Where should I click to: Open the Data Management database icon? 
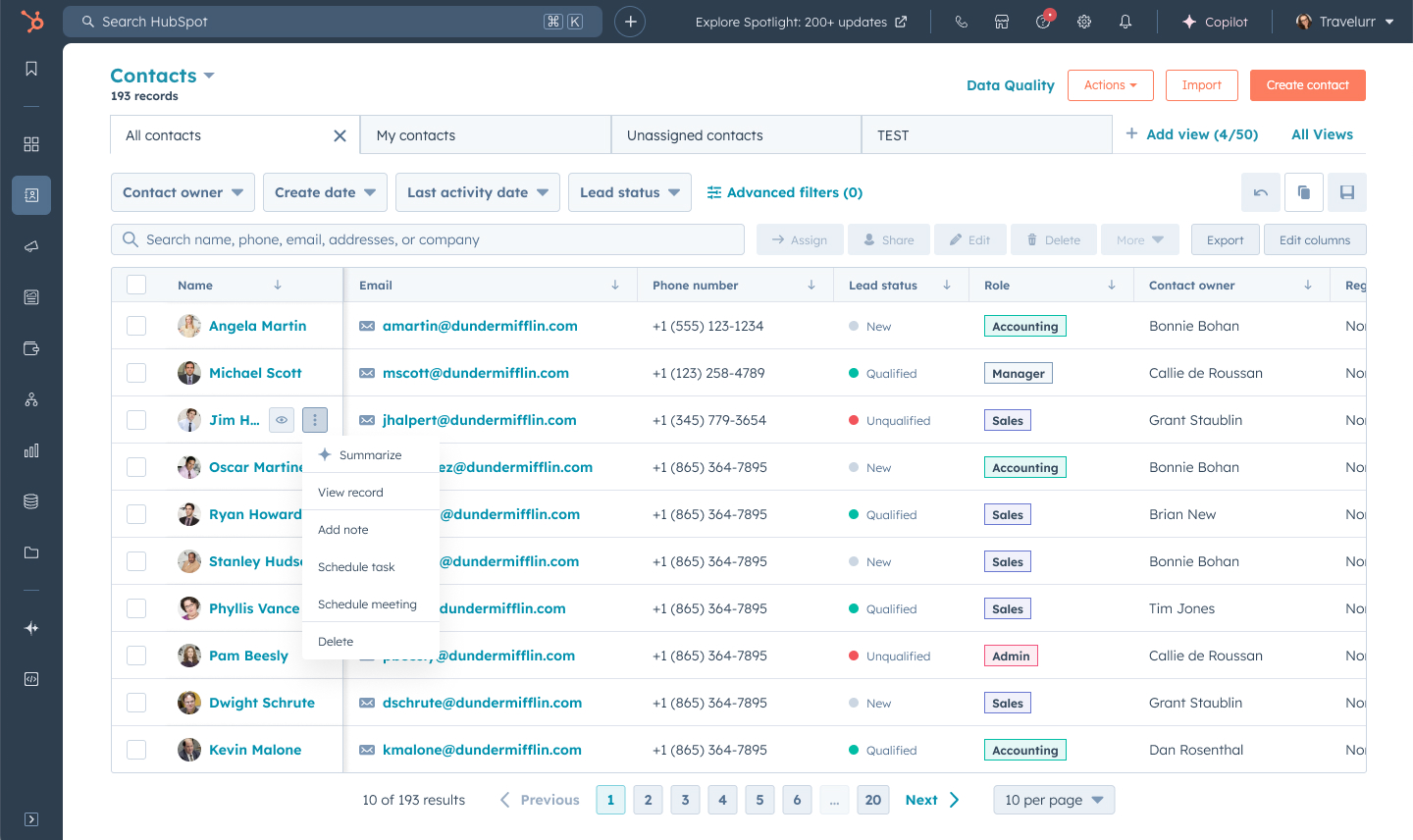pyautogui.click(x=31, y=501)
